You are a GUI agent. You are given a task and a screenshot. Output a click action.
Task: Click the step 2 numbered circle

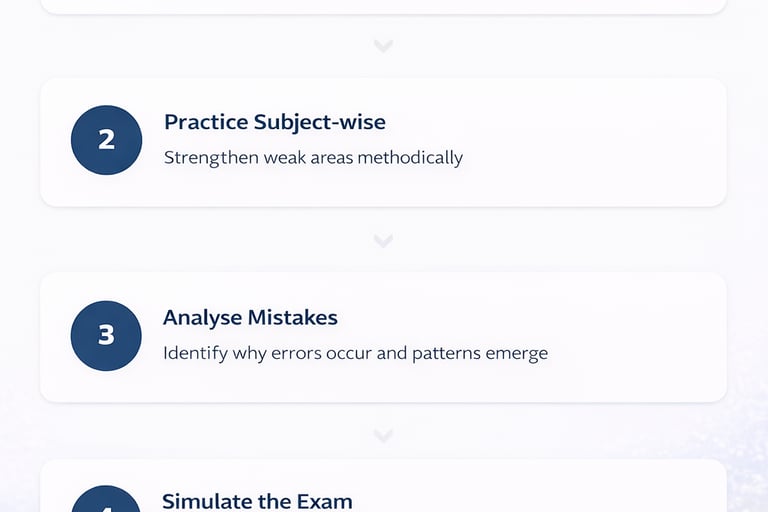[x=106, y=140]
